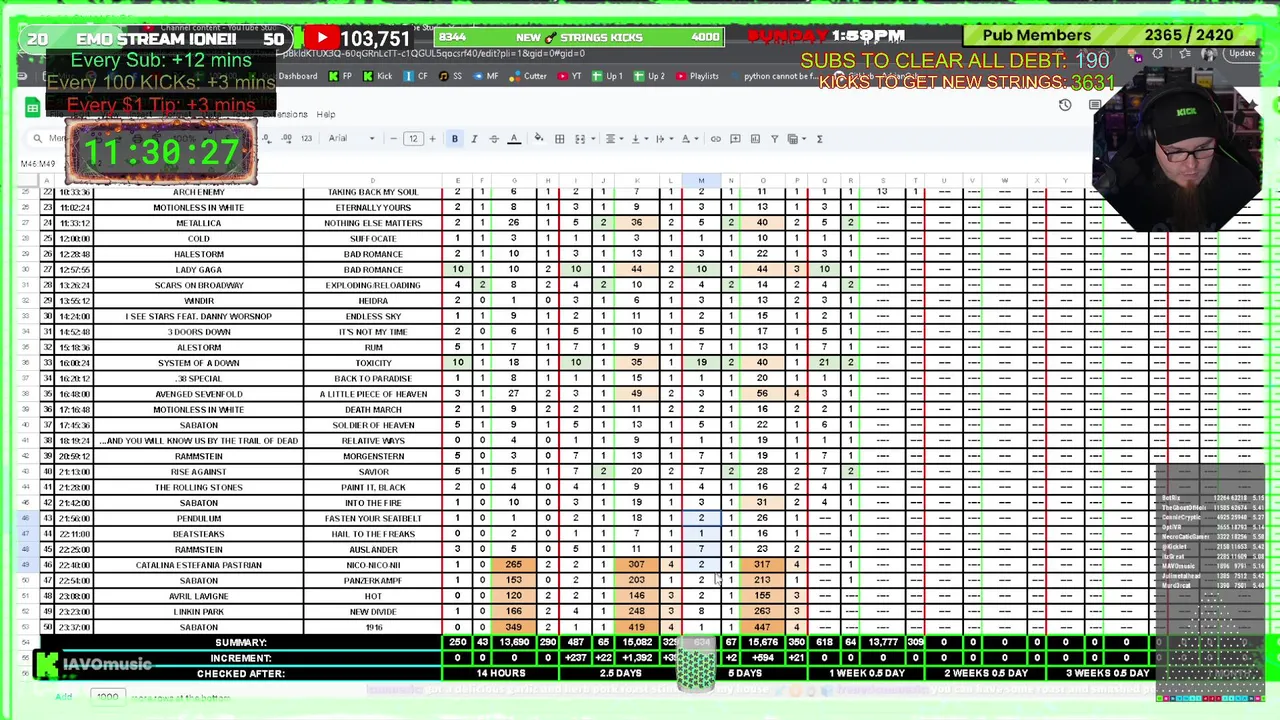Click the insert chart icon
Image resolution: width=1280 pixels, height=720 pixels.
tap(755, 139)
